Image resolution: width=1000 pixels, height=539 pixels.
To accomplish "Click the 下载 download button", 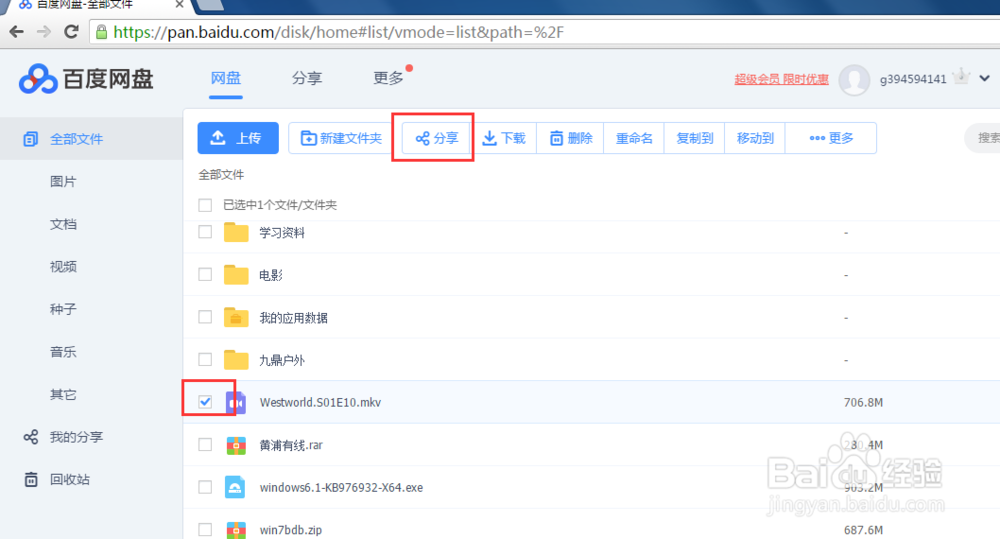I will click(x=504, y=138).
